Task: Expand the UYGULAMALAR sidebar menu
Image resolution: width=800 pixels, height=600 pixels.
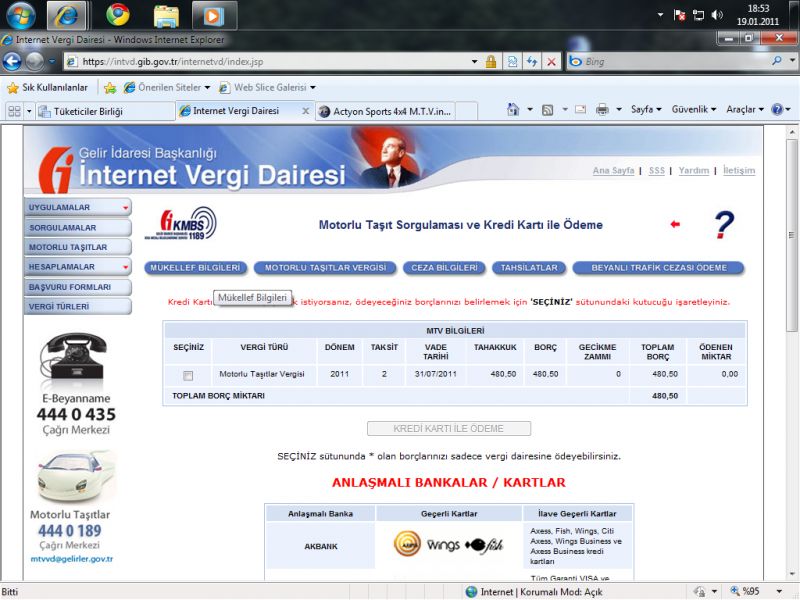Action: (77, 207)
